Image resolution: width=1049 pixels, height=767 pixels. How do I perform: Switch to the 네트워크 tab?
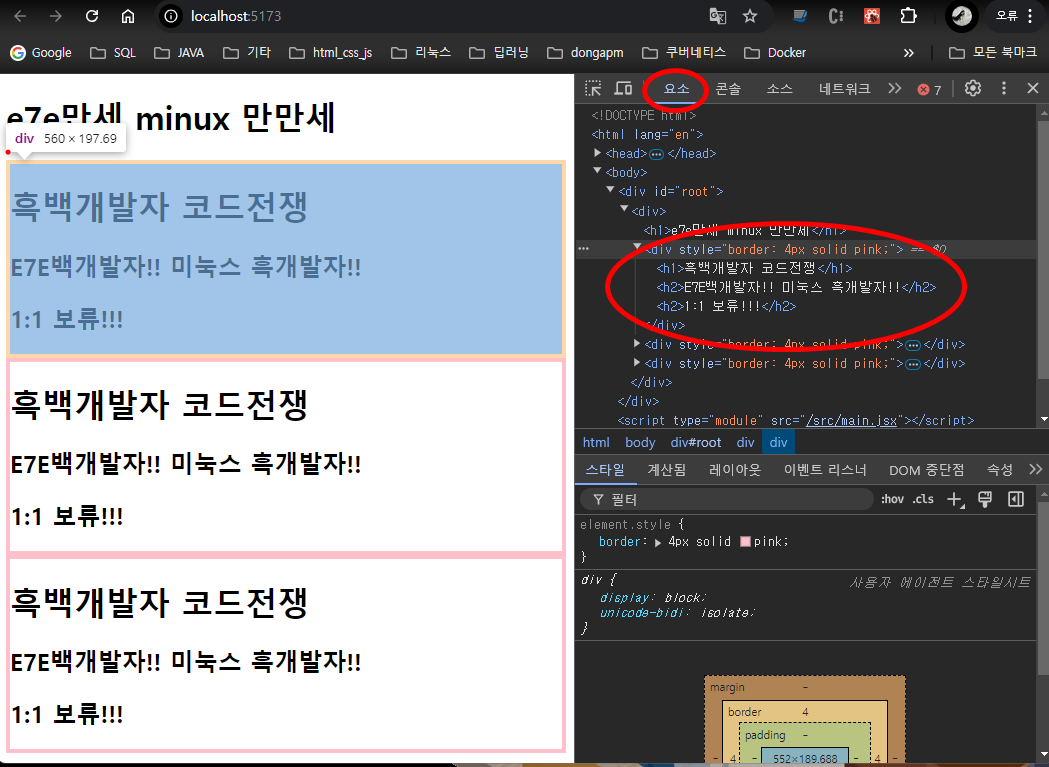844,89
